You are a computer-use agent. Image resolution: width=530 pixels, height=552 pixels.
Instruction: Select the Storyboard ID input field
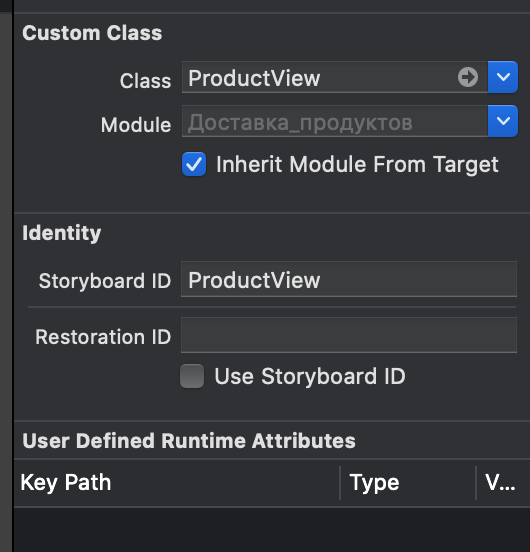click(349, 279)
